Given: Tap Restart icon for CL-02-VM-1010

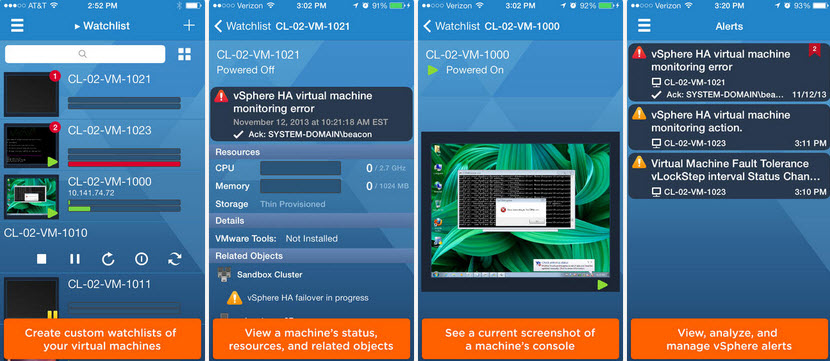Looking at the screenshot, I should point(108,259).
